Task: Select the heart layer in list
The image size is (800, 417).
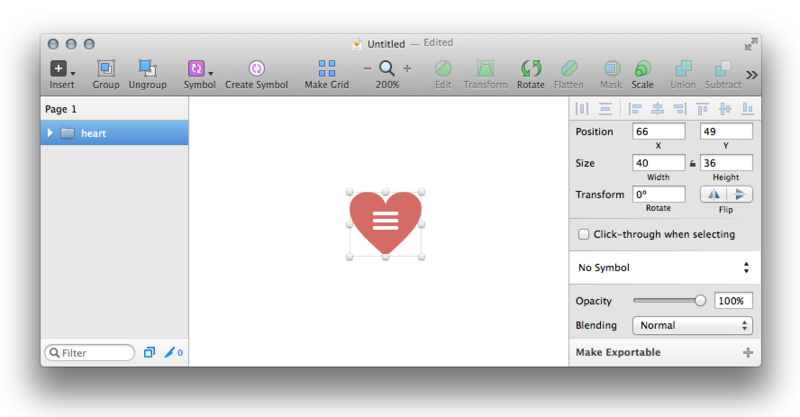Action: point(114,133)
